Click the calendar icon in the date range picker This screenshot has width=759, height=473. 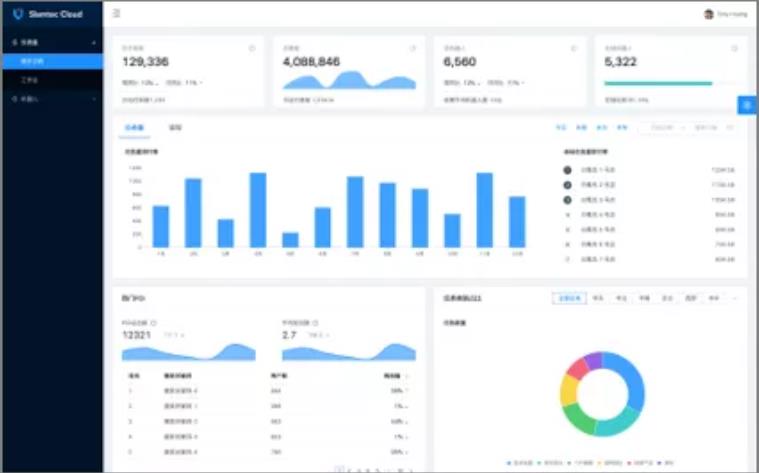coord(730,128)
